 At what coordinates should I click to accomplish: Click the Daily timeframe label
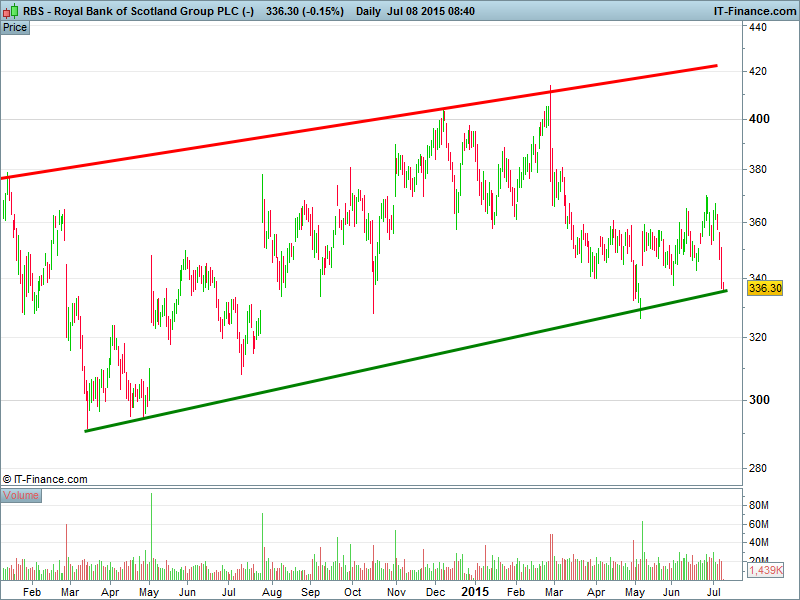(x=370, y=11)
